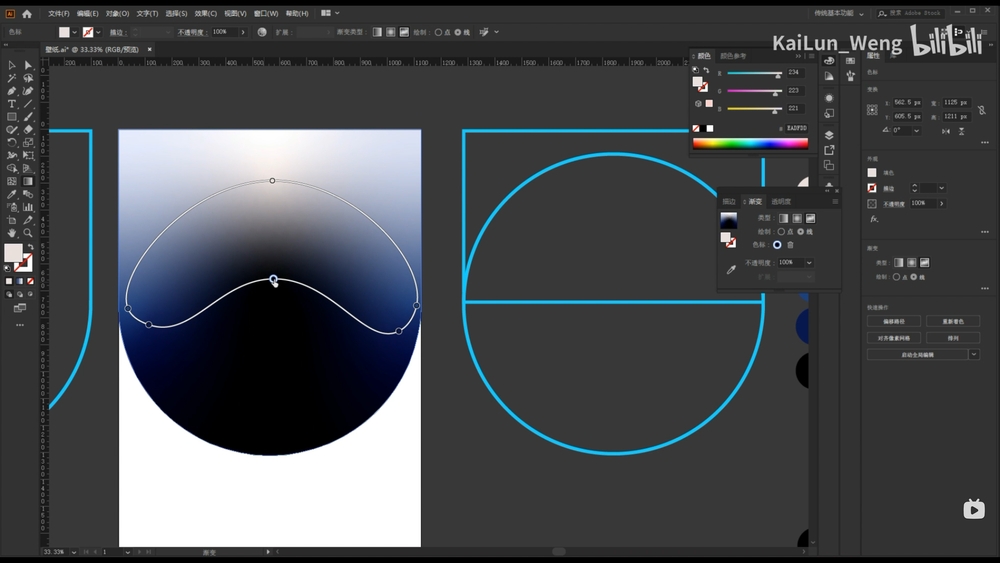
Task: Open the 对象(O) menu
Action: 117,13
